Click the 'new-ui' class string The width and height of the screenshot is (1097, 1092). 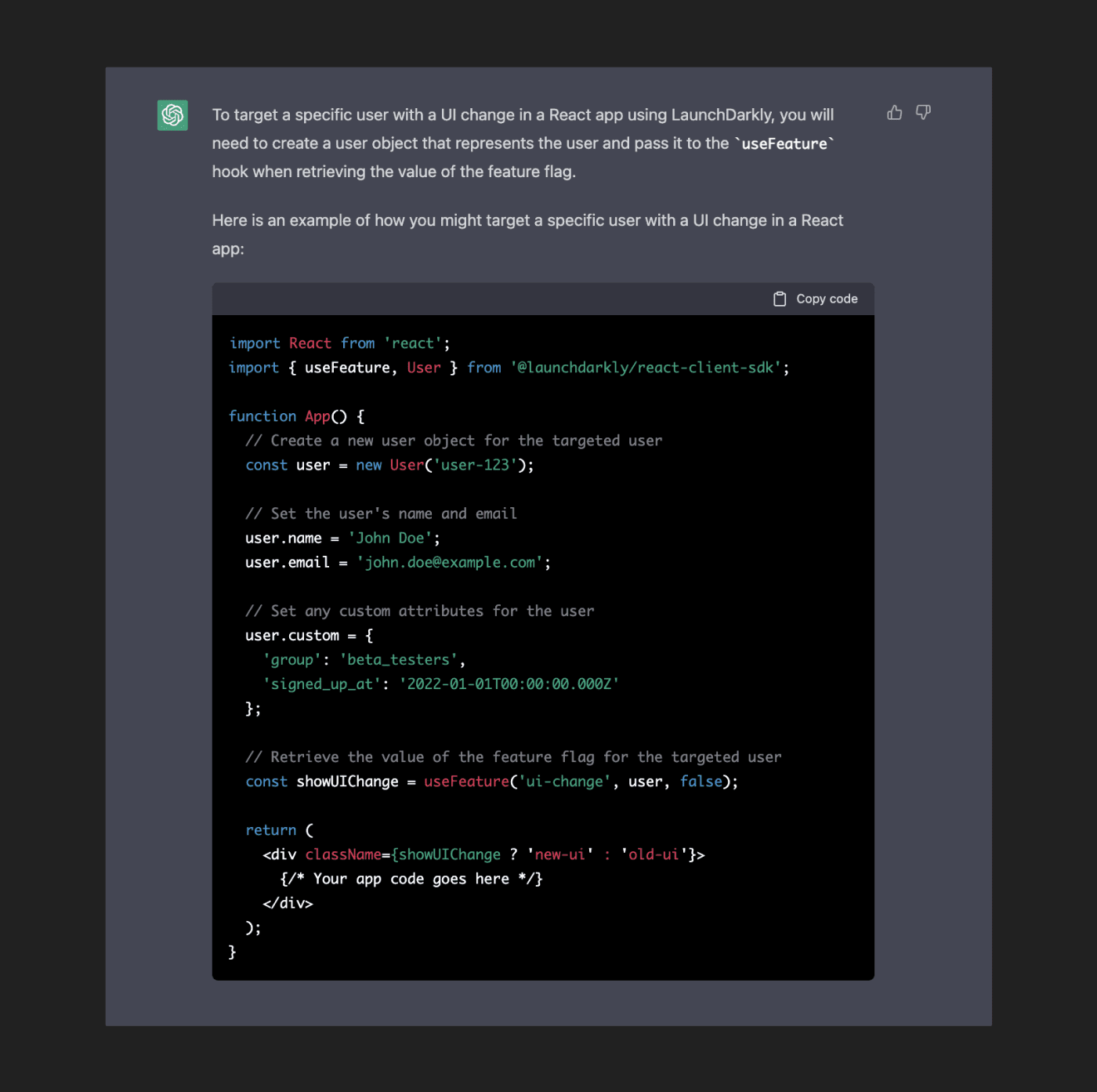click(559, 854)
